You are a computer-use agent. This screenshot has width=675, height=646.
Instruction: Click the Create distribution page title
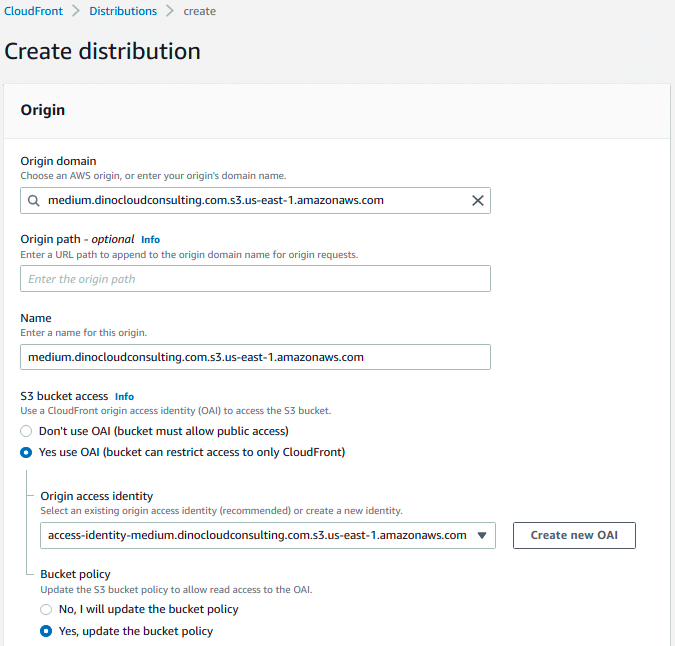pos(103,51)
